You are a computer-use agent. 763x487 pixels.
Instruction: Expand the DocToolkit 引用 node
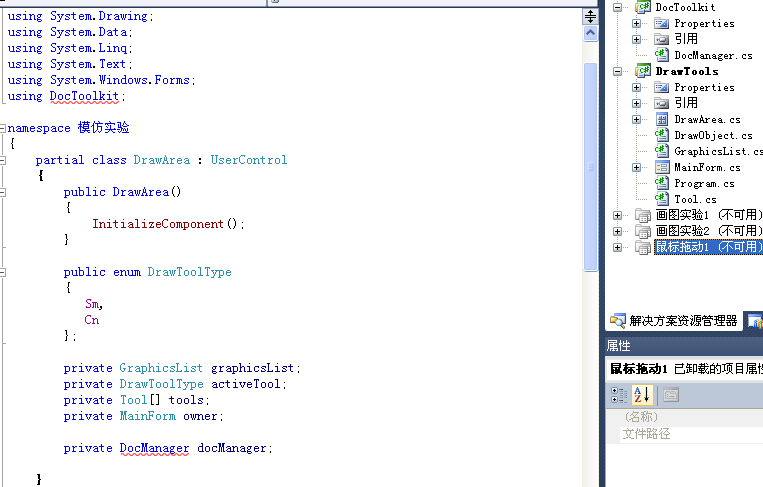636,39
